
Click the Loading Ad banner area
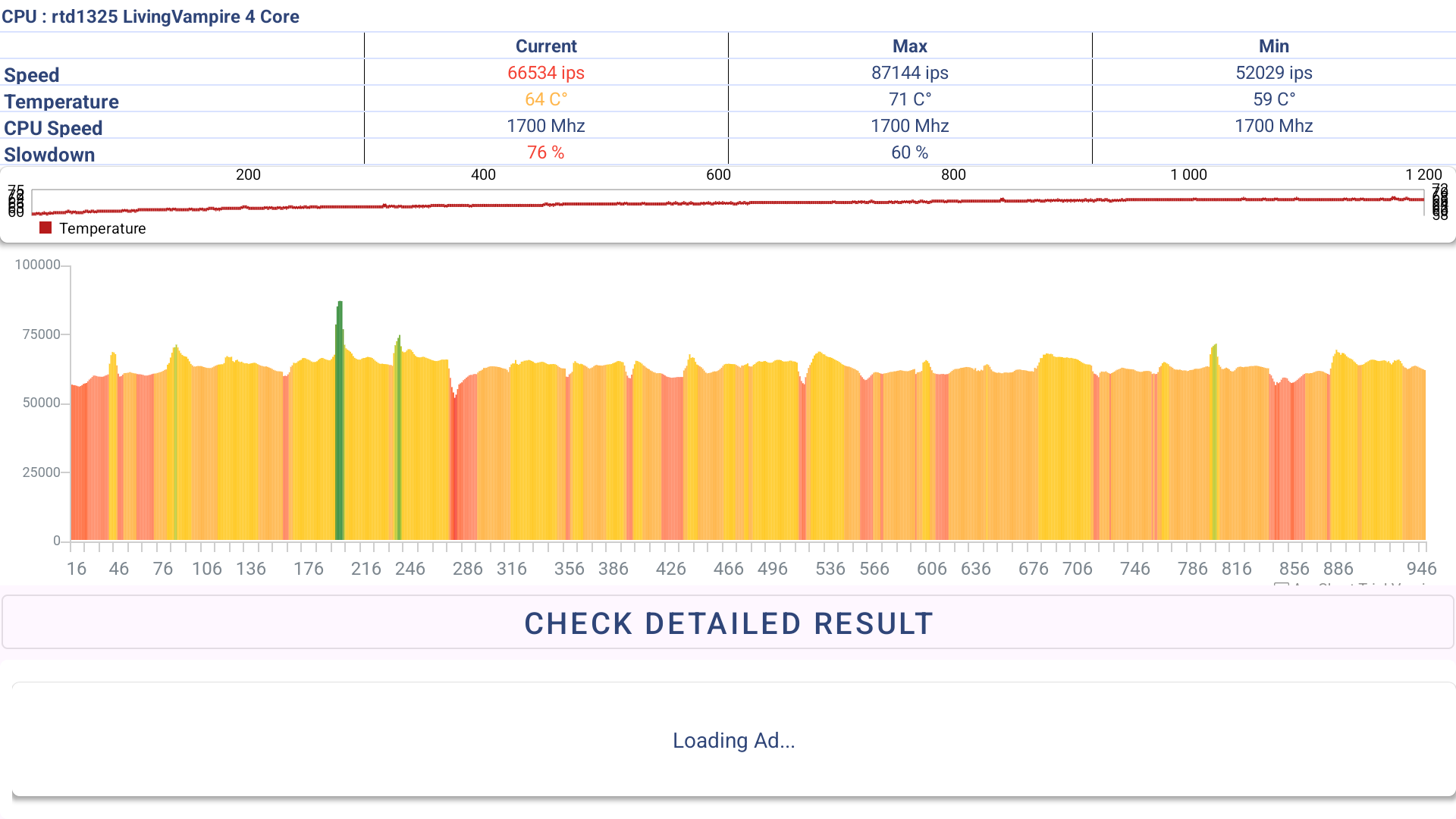pyautogui.click(x=733, y=740)
